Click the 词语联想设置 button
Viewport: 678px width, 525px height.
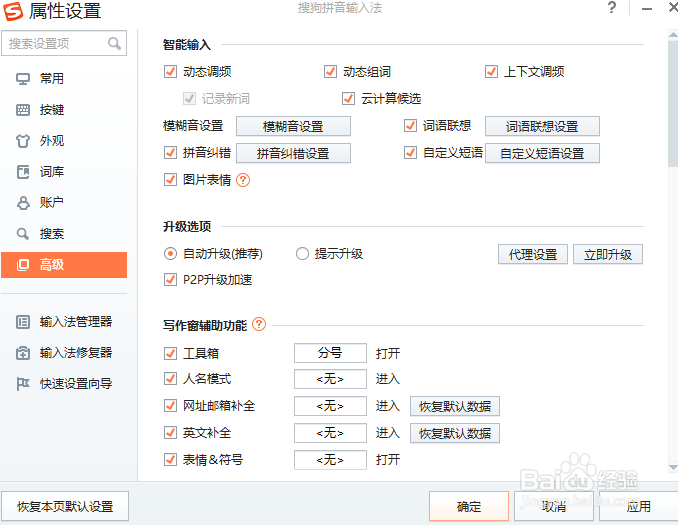542,126
